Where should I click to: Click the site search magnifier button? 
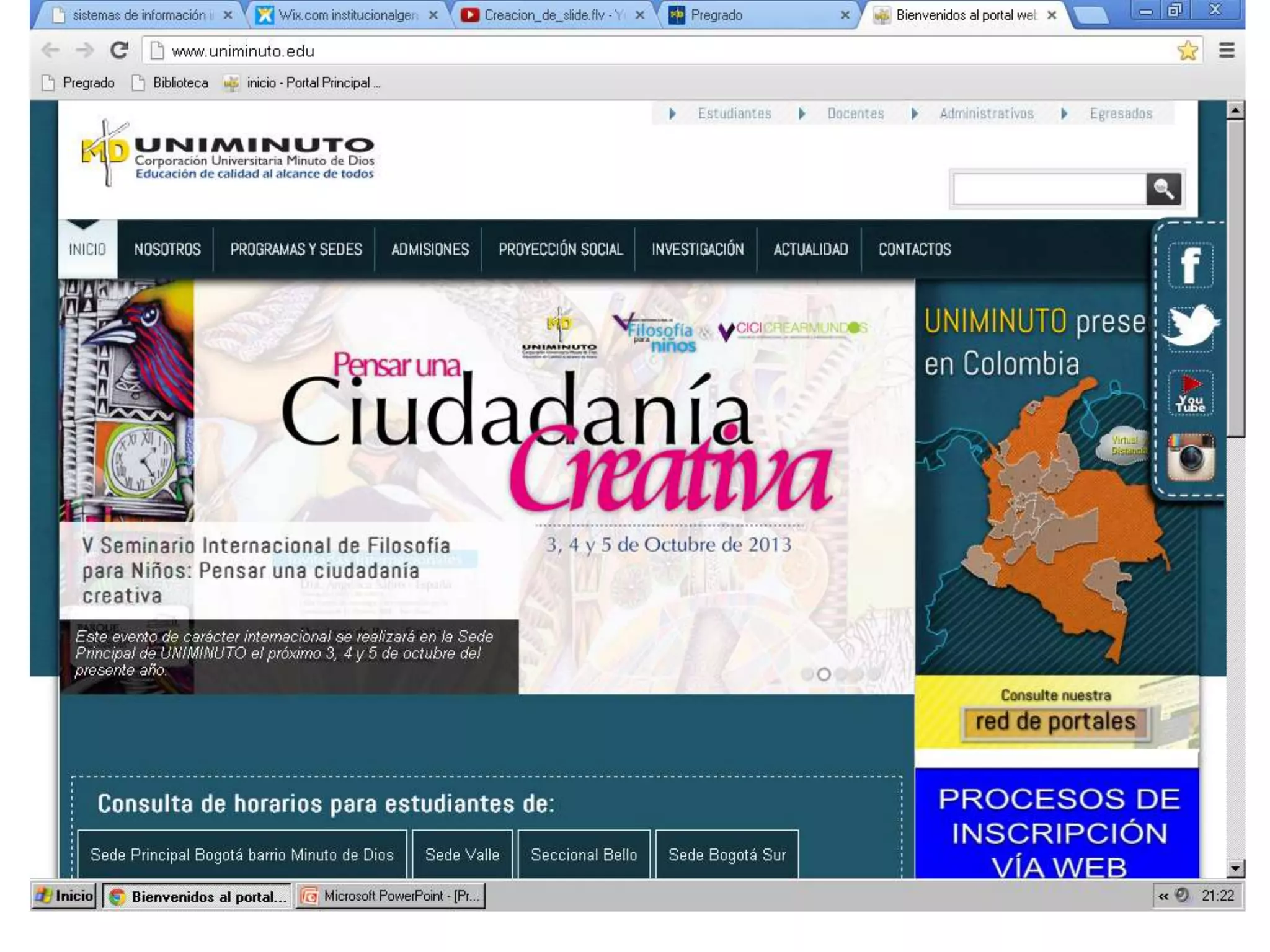[1163, 188]
